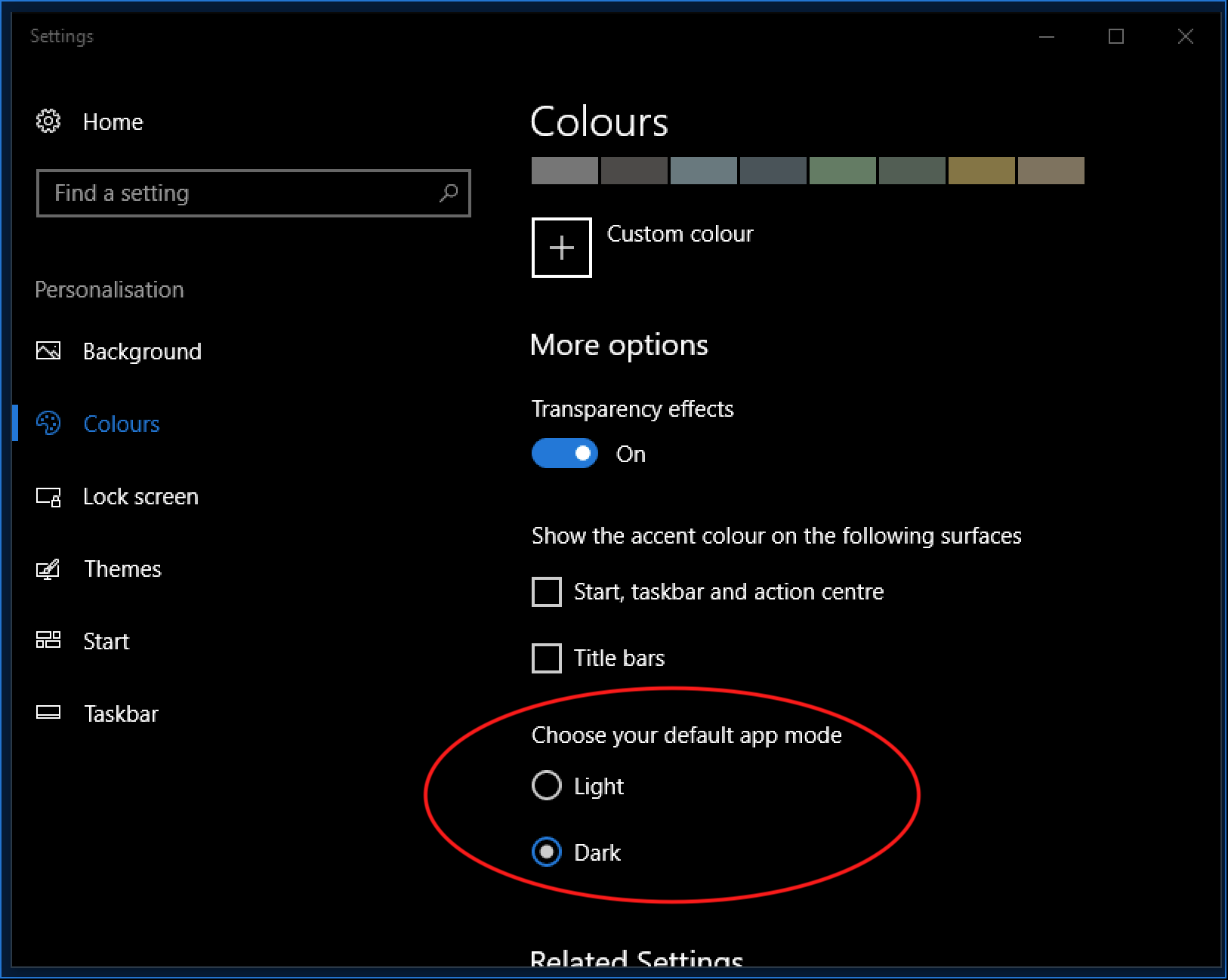
Task: Select the Dark app mode
Action: pyautogui.click(x=547, y=852)
